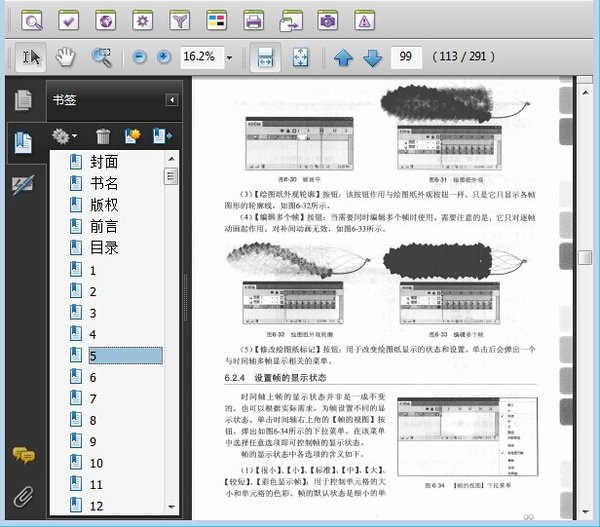Delete the selected bookmark with trash icon

(103, 135)
